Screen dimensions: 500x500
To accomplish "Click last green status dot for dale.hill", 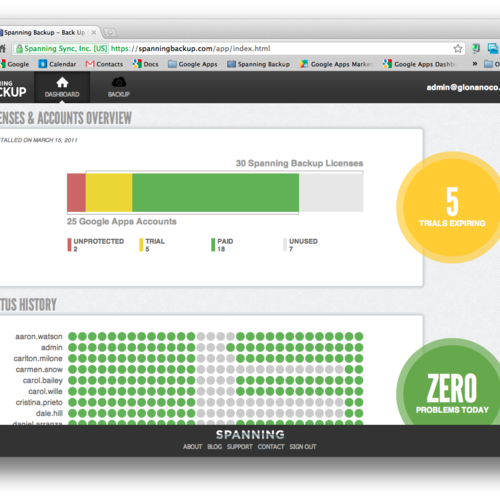I will pos(359,413).
